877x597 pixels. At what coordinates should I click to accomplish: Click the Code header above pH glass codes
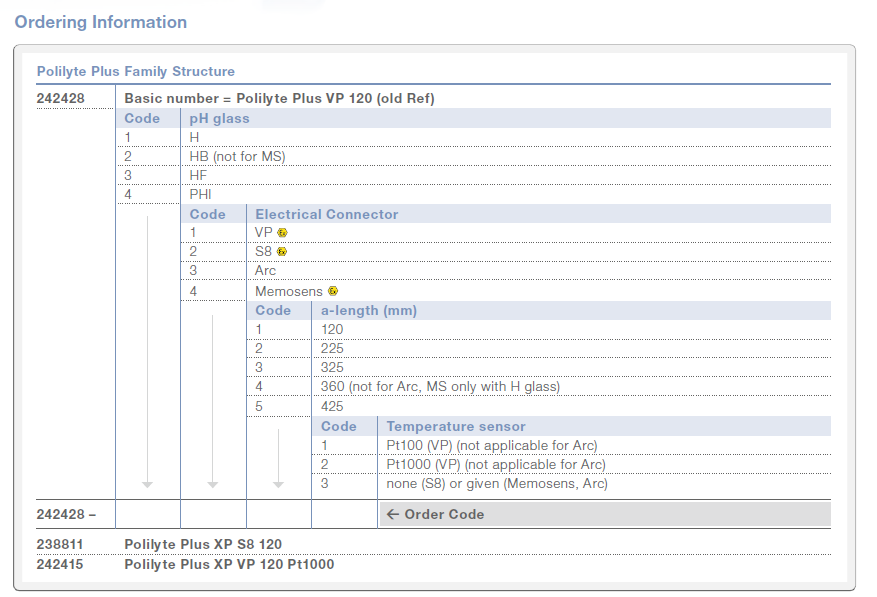coord(142,119)
